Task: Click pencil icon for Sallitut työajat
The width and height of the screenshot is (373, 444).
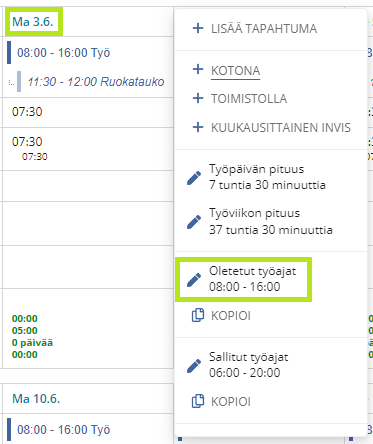Action: [194, 366]
